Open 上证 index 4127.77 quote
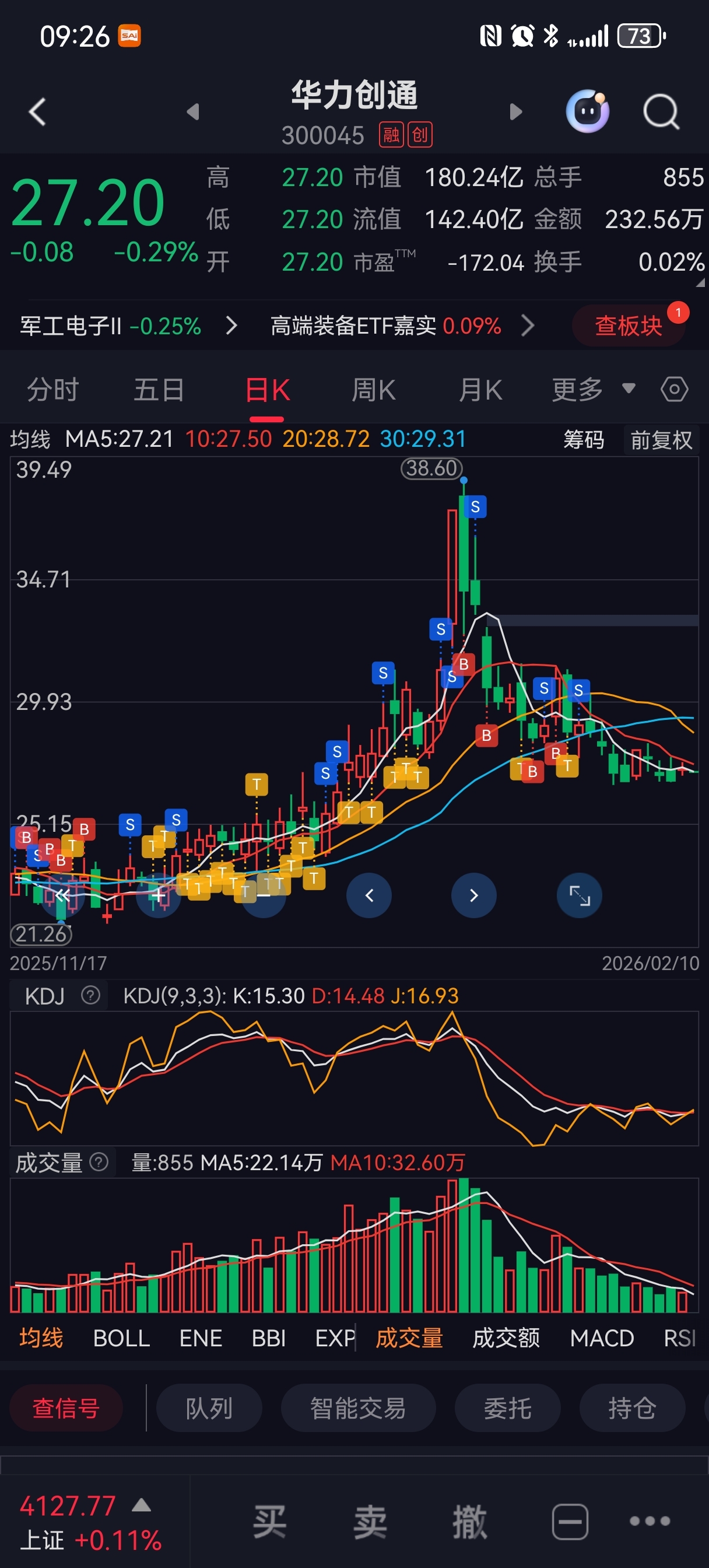Screen dimensions: 709x1568 [92, 1522]
